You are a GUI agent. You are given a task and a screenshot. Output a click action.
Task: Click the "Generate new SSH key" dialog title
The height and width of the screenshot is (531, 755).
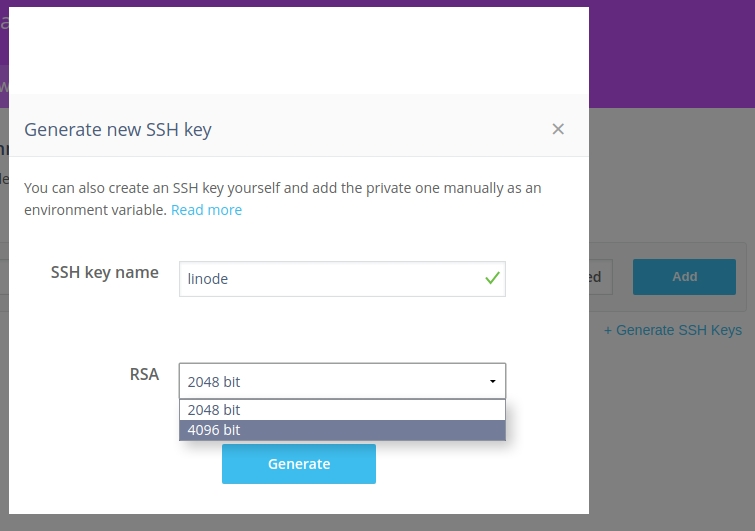pos(118,129)
